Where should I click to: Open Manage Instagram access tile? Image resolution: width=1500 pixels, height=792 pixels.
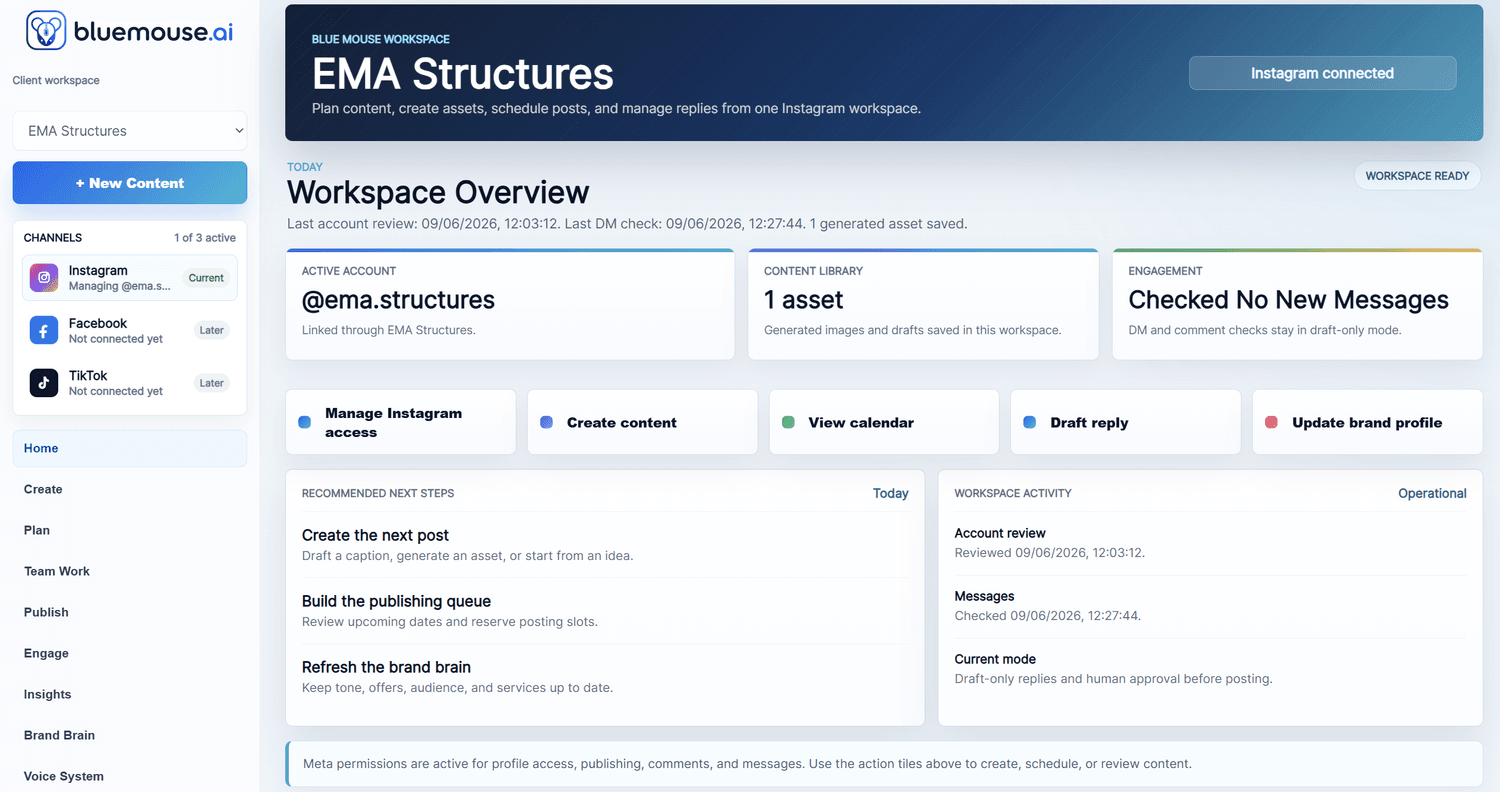pyautogui.click(x=401, y=423)
